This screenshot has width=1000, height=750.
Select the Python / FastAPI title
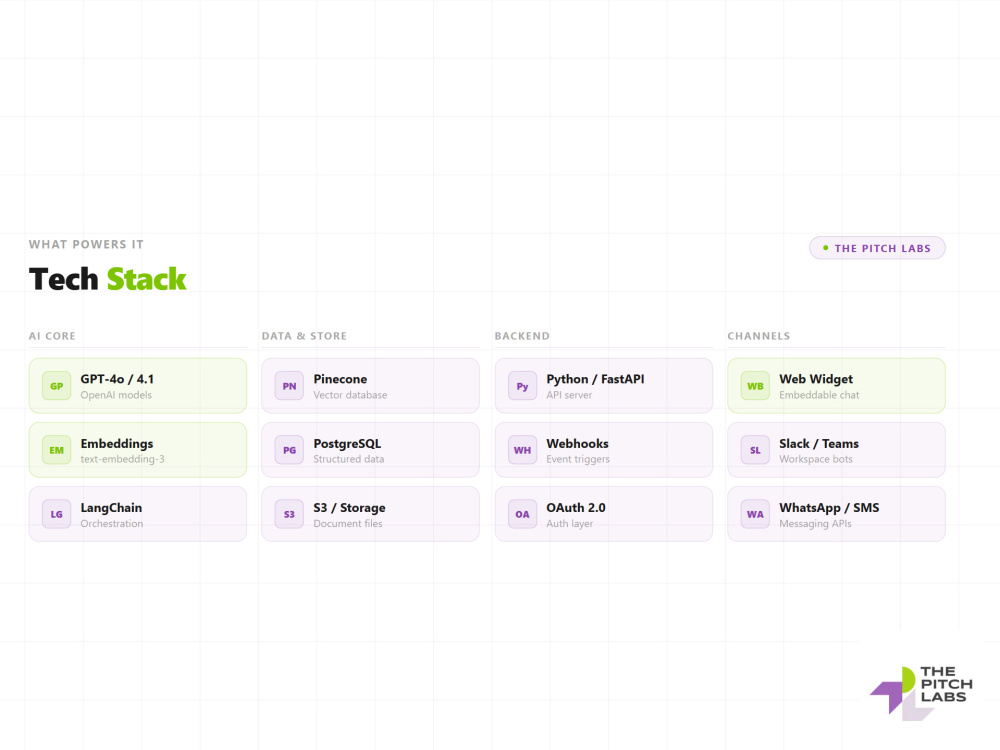595,379
